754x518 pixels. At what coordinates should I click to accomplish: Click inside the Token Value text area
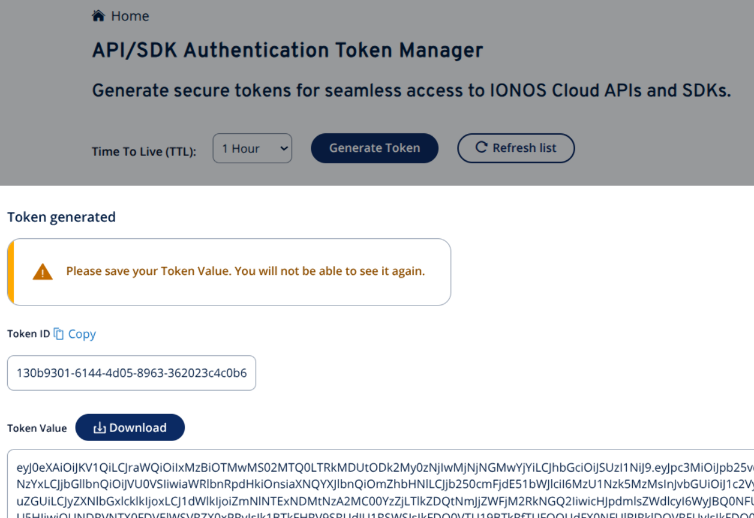click(x=380, y=484)
